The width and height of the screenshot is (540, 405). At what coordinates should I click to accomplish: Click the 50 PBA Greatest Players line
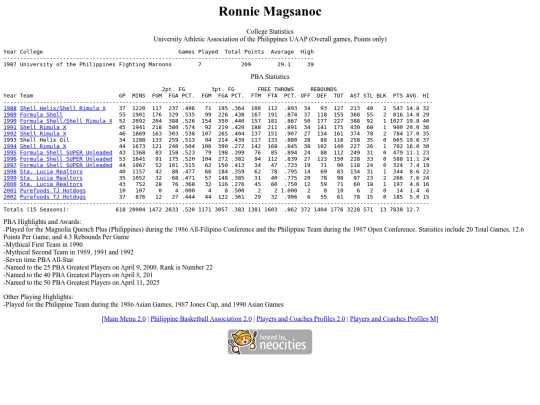[81, 282]
